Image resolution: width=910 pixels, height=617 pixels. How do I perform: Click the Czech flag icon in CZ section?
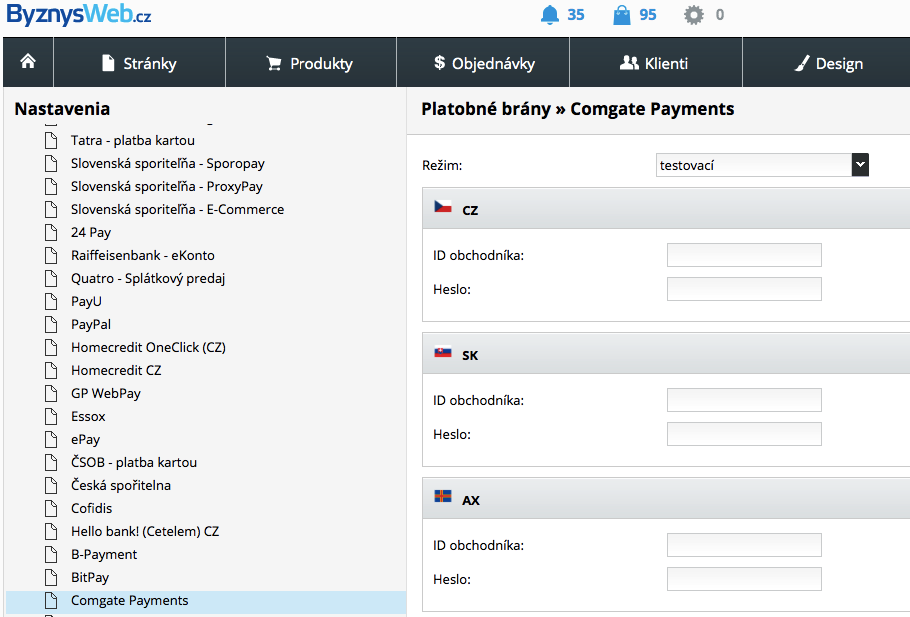pos(443,207)
